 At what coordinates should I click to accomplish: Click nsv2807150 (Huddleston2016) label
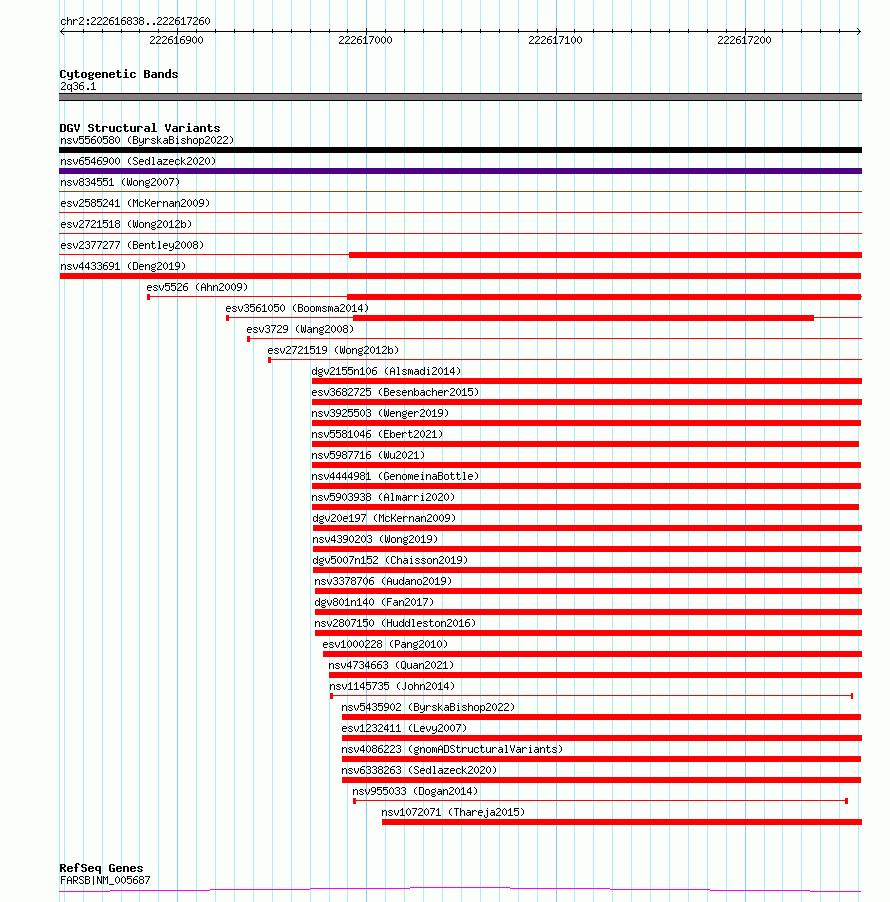pyautogui.click(x=395, y=624)
